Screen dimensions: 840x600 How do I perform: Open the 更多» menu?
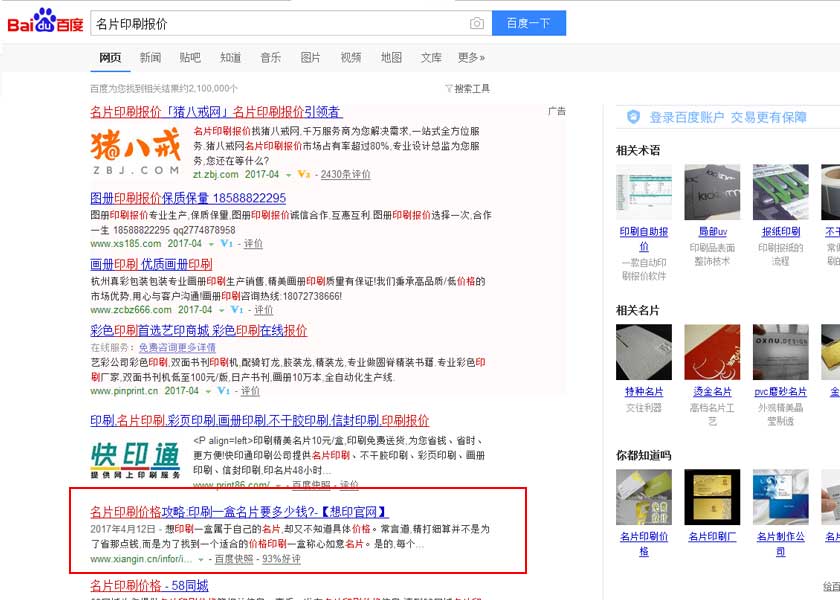point(471,57)
